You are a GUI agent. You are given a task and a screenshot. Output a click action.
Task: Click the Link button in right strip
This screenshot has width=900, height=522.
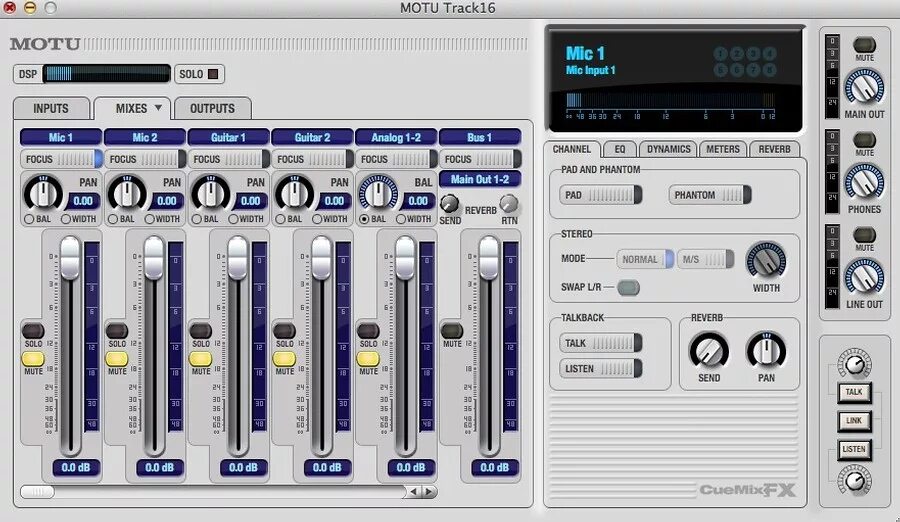tap(854, 420)
